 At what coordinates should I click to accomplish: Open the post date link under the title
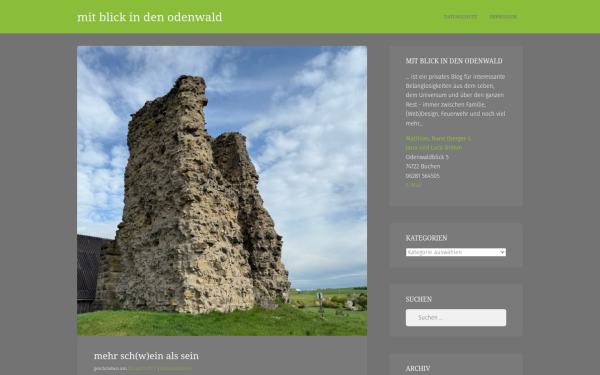pos(142,368)
